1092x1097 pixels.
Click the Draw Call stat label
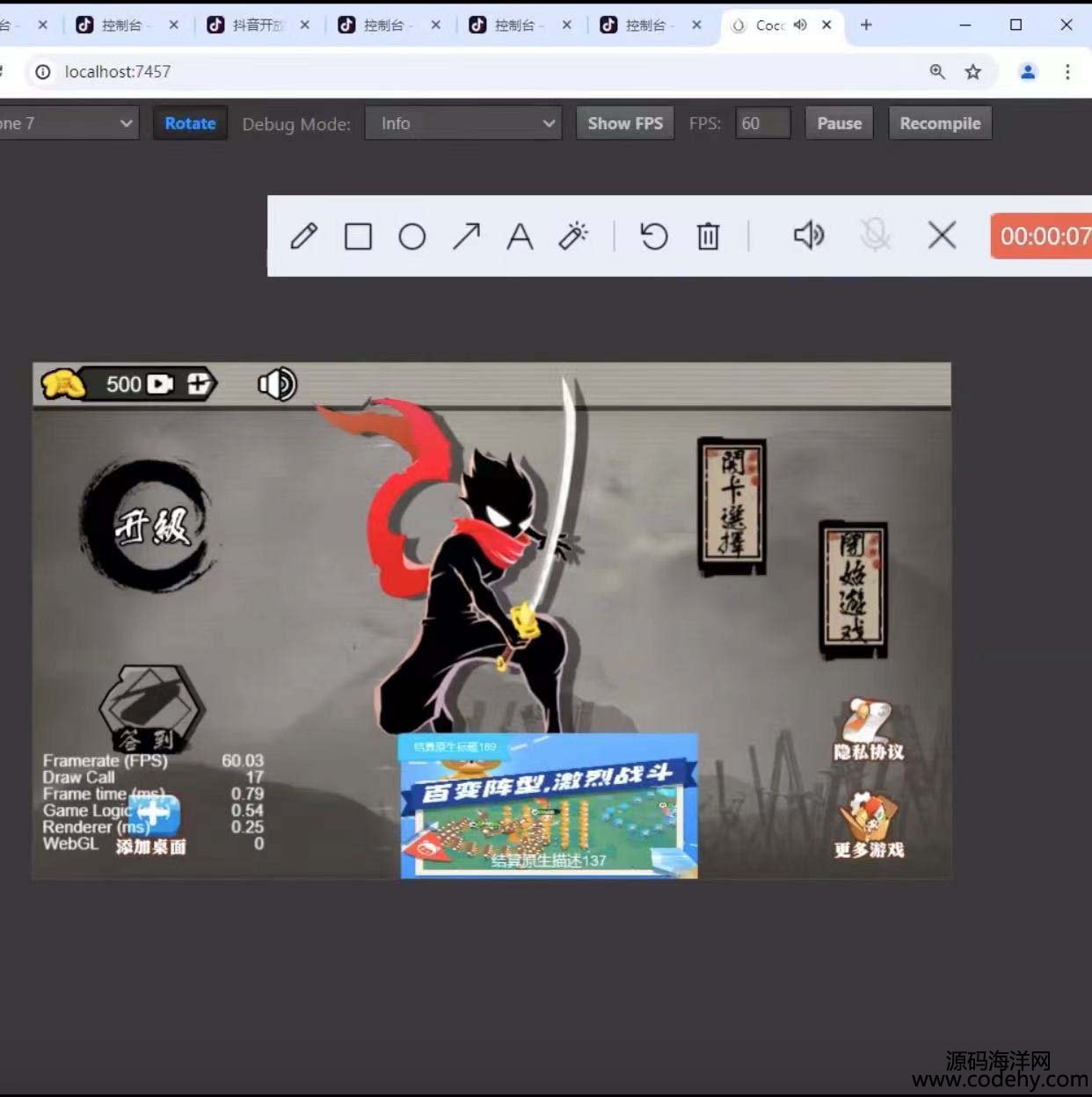78,777
